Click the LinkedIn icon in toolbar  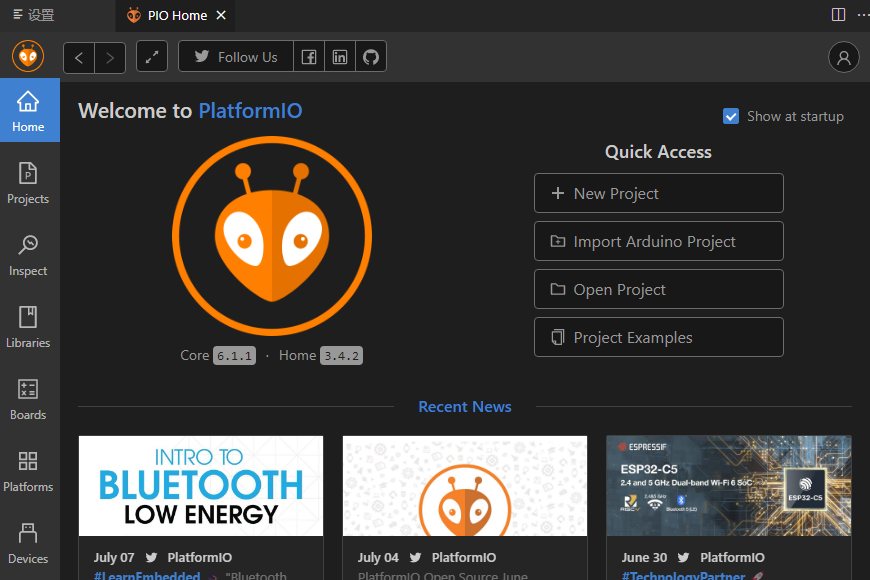click(340, 57)
